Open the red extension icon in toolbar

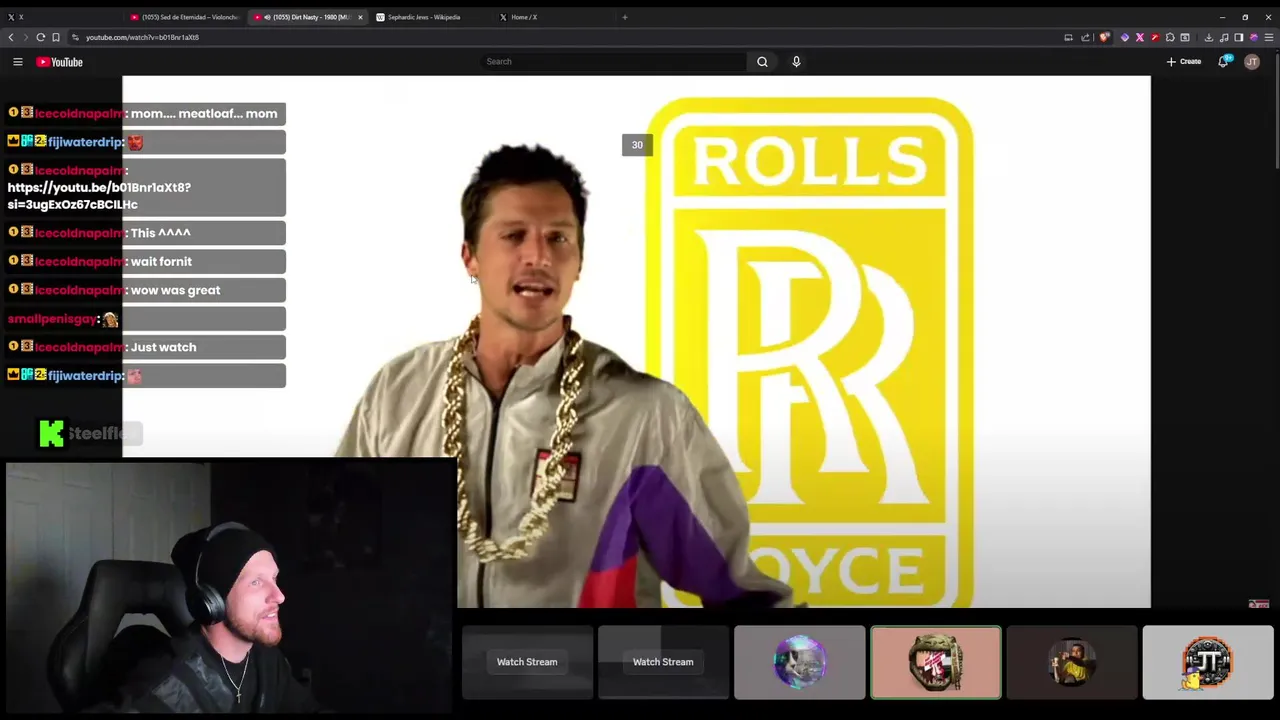coord(1155,37)
